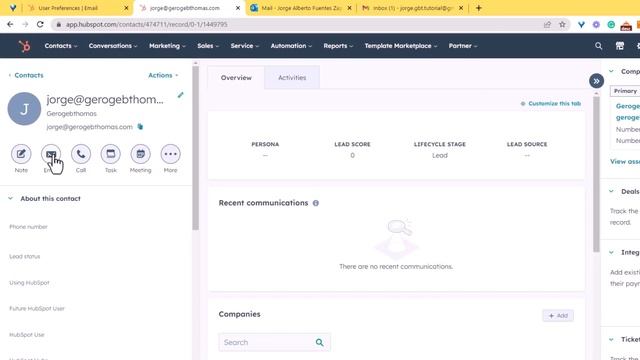Viewport: 640px width, 360px height.
Task: Go back in the browser
Action: tap(10, 24)
